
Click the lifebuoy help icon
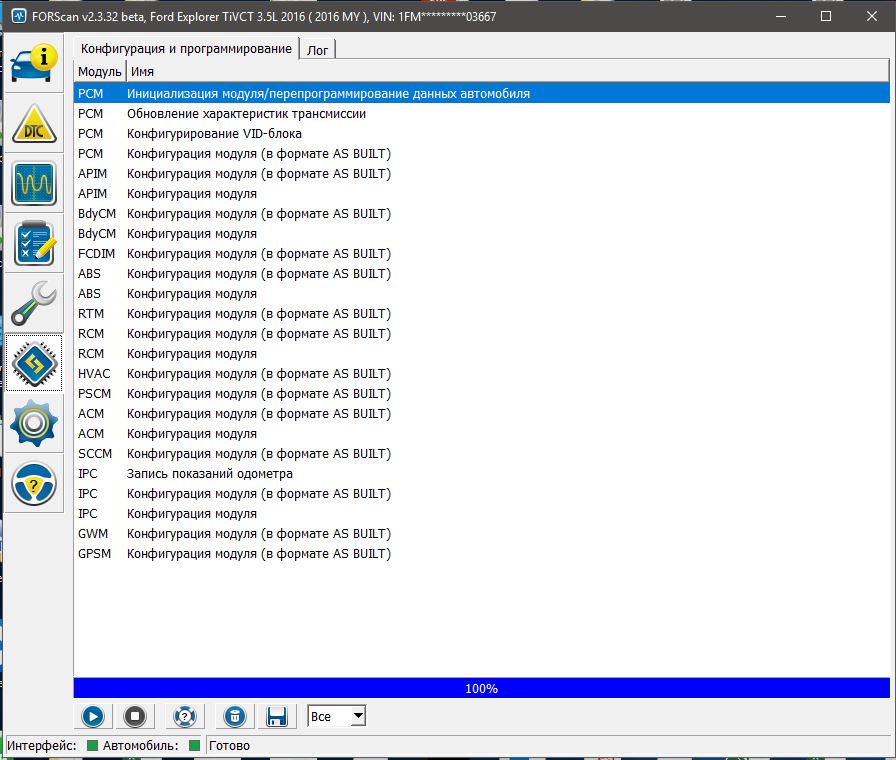coord(184,716)
